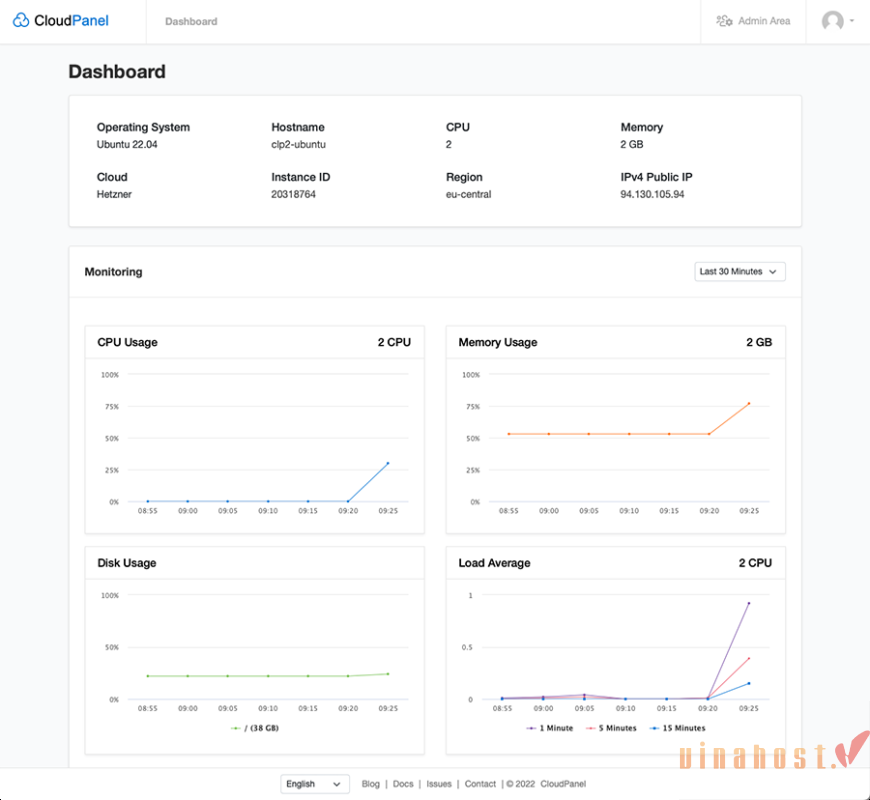The width and height of the screenshot is (870, 800).
Task: Select the CPU Usage chart panel
Action: (x=254, y=430)
